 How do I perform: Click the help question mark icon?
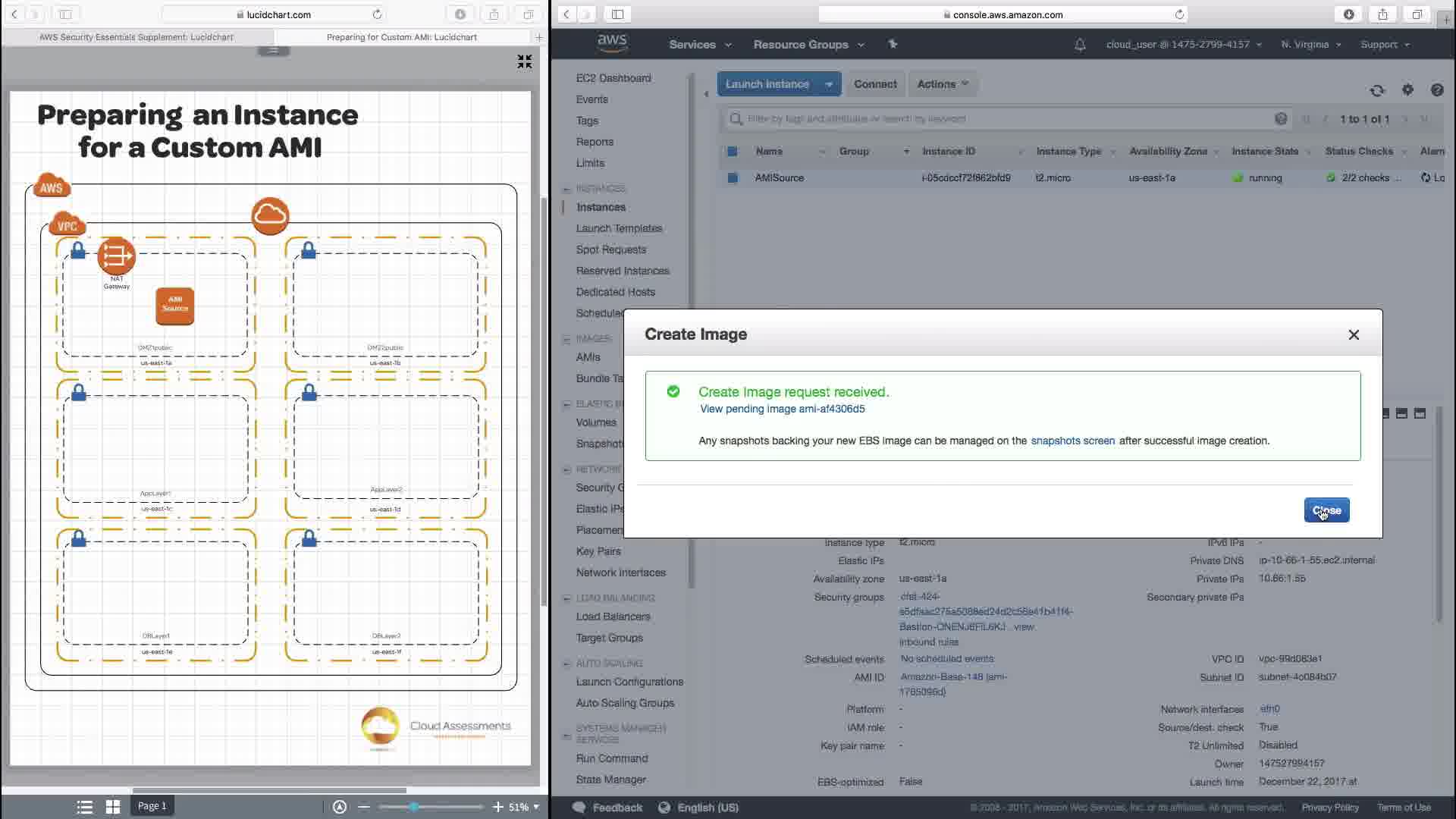click(x=1437, y=90)
